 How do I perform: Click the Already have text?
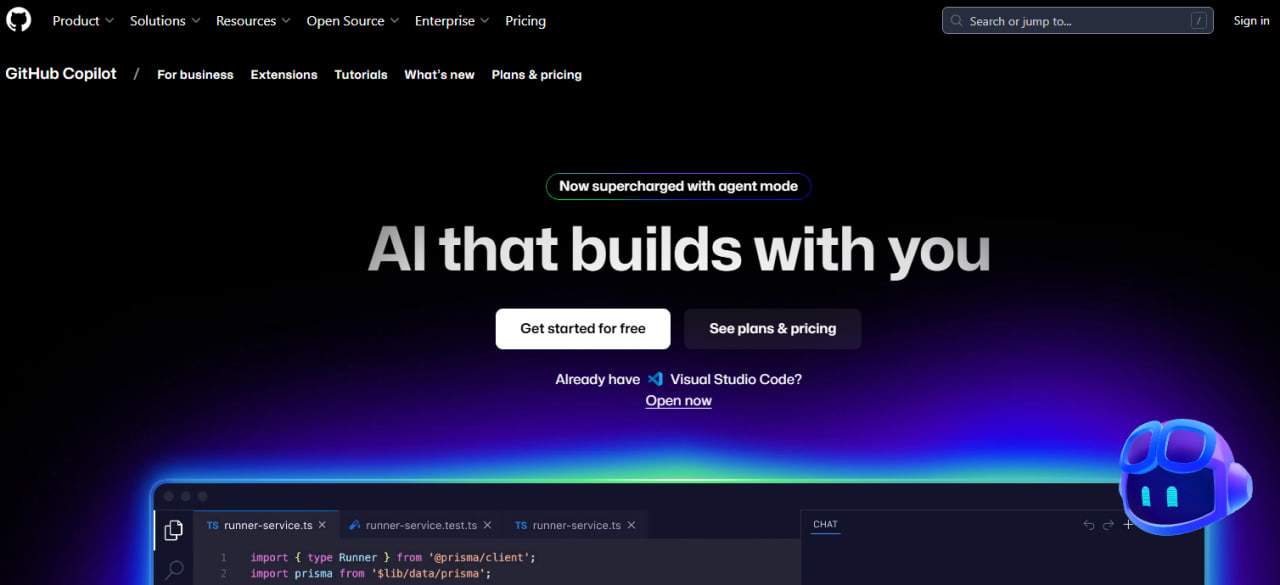click(597, 380)
